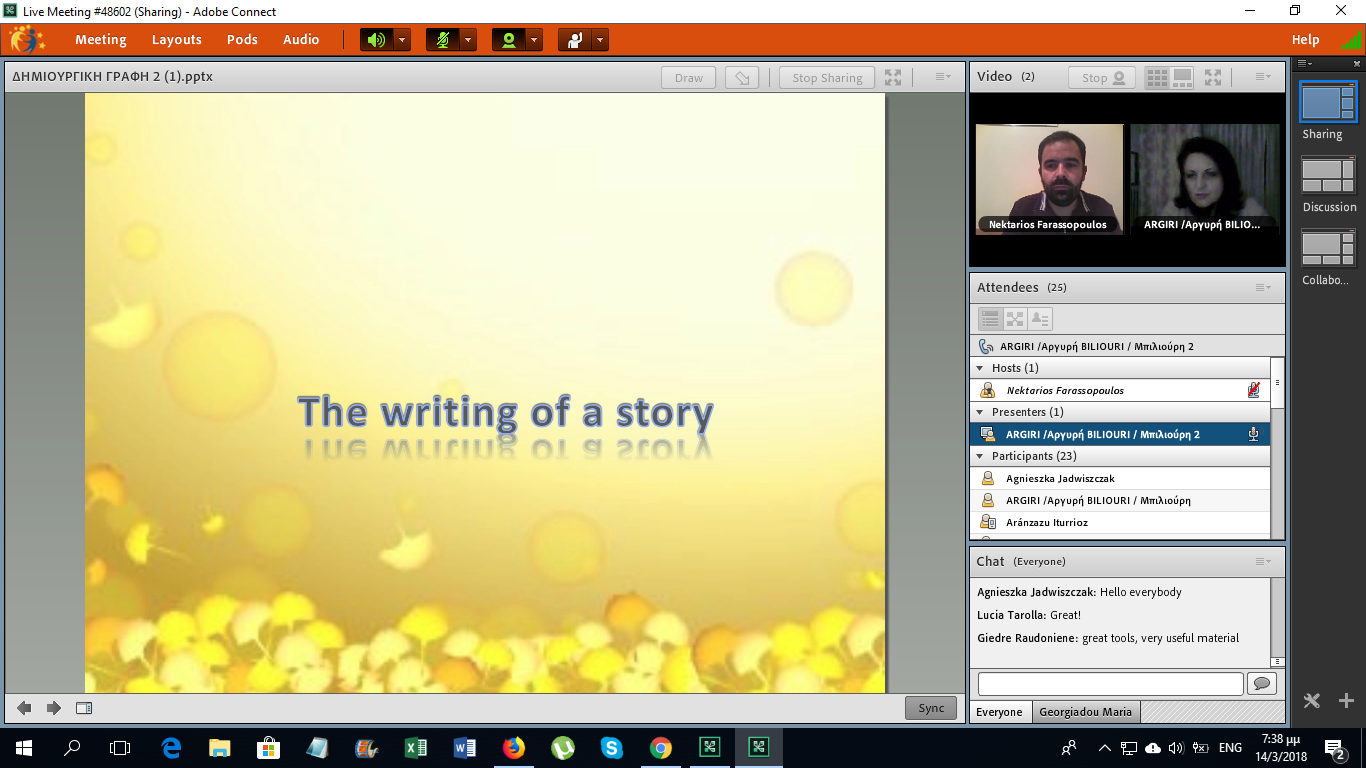1366x768 pixels.
Task: Click the chat message input field
Action: (1110, 684)
